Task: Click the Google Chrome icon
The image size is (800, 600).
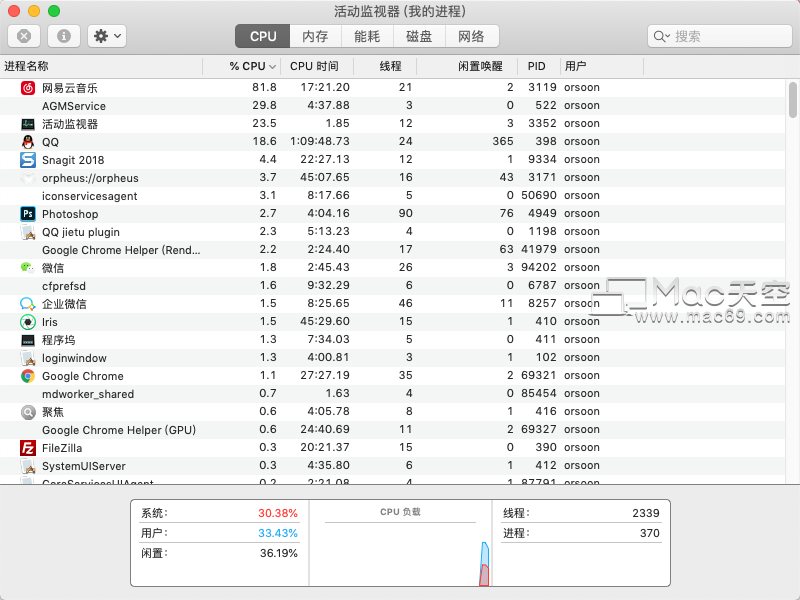Action: [x=28, y=376]
